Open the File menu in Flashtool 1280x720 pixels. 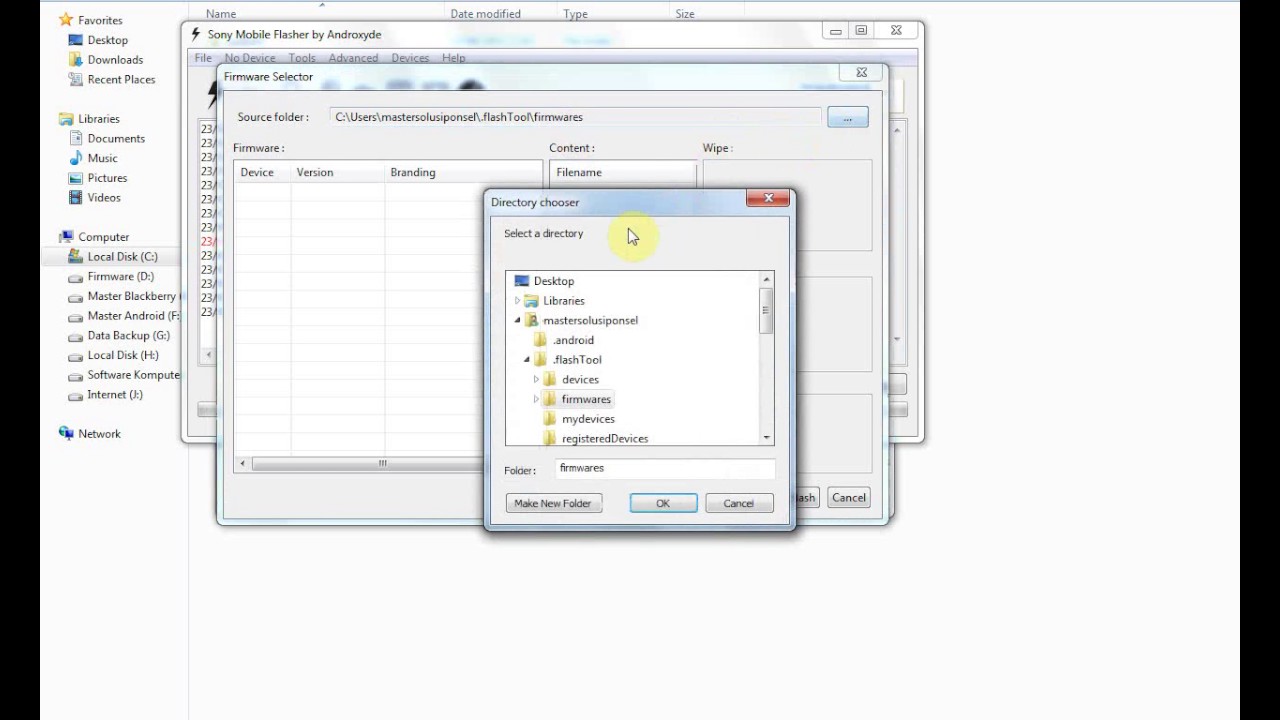pos(203,58)
